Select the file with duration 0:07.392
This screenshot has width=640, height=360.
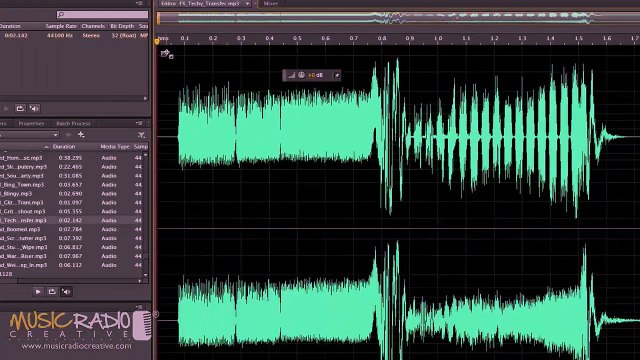pos(71,238)
